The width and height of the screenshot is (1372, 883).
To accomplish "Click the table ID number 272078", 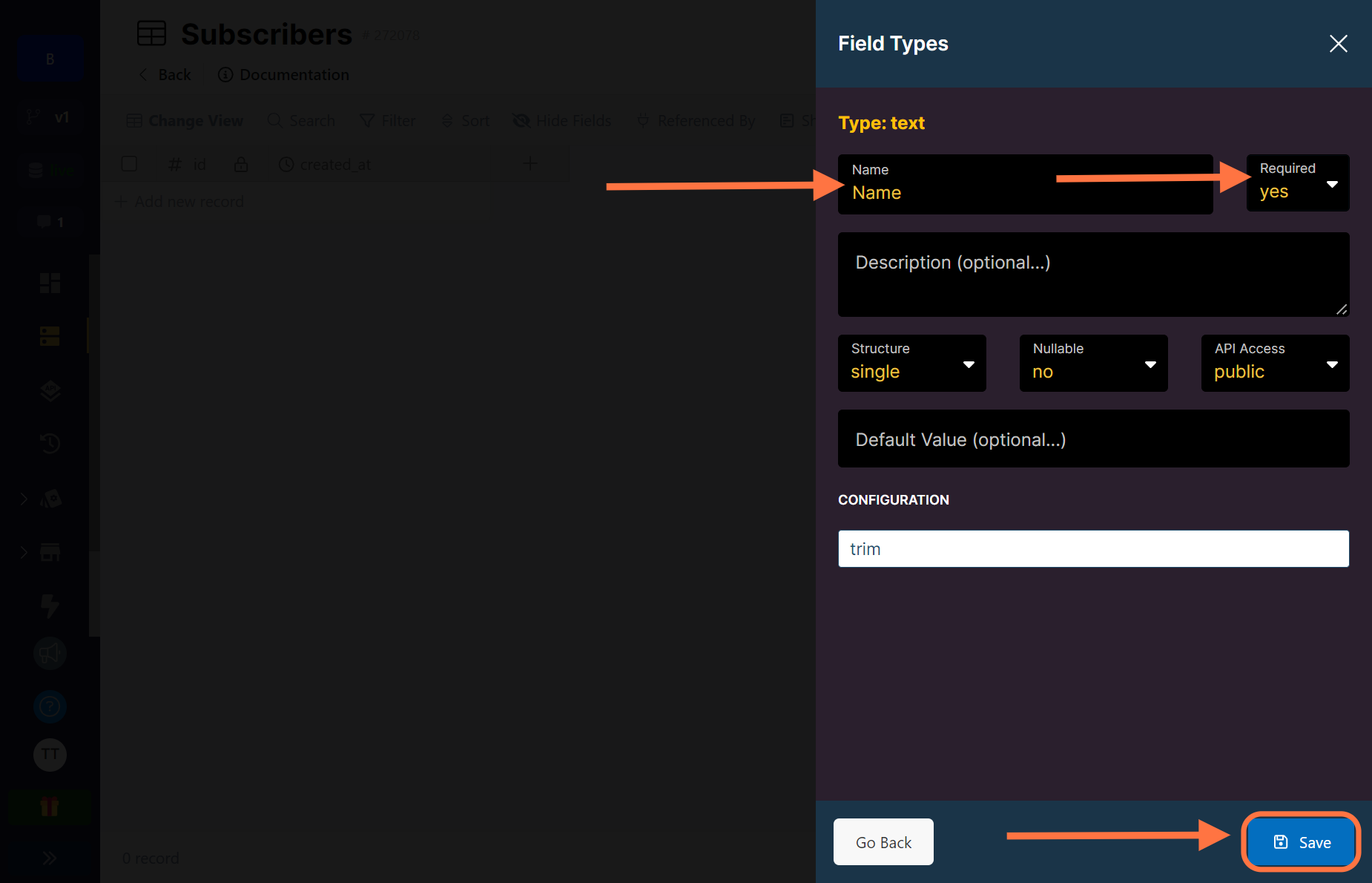I will pyautogui.click(x=391, y=35).
